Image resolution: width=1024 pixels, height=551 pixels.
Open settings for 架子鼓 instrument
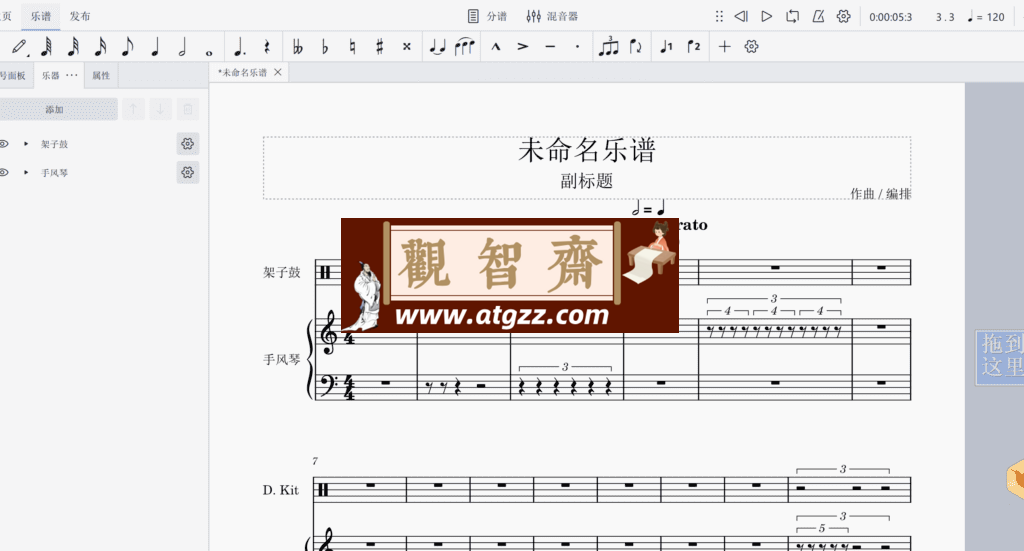click(x=187, y=144)
